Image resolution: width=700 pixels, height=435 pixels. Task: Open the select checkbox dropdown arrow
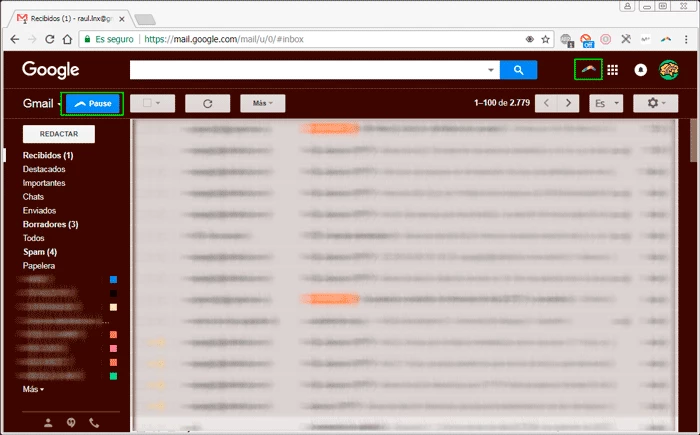[158, 103]
